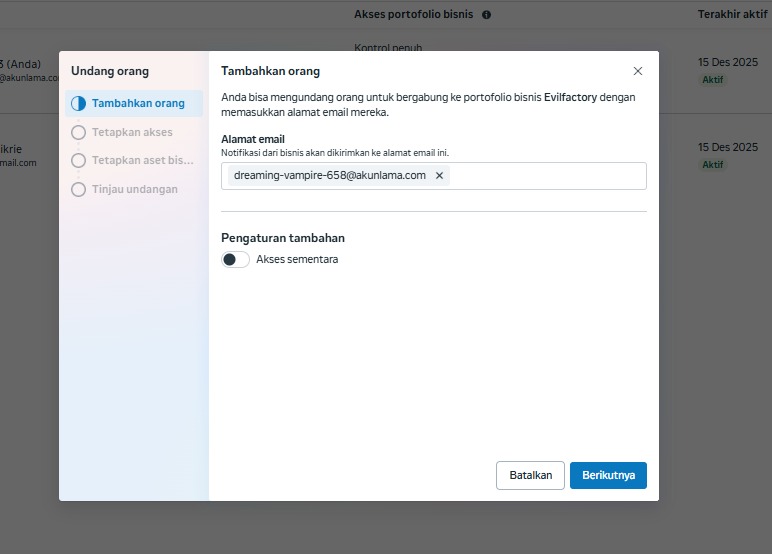Screen dimensions: 772x554
Task: Select the dreaming-vampire-658@akunlama.com email text
Action: pyautogui.click(x=329, y=176)
